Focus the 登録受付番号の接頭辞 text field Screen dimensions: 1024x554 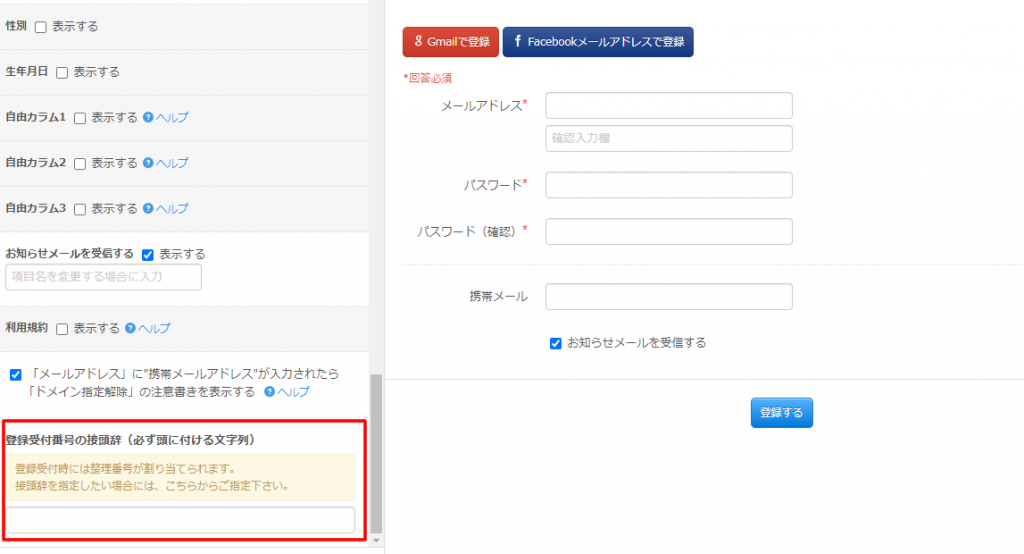click(180, 520)
